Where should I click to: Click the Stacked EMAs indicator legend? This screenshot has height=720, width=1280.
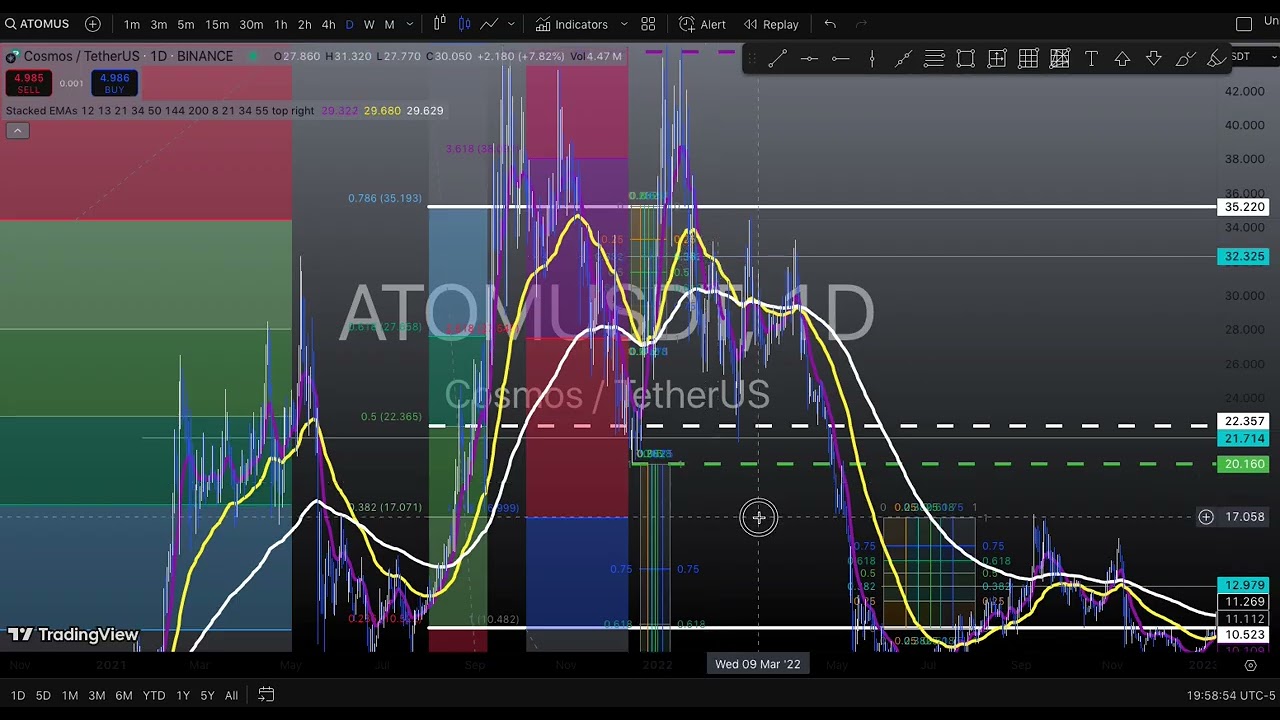160,110
